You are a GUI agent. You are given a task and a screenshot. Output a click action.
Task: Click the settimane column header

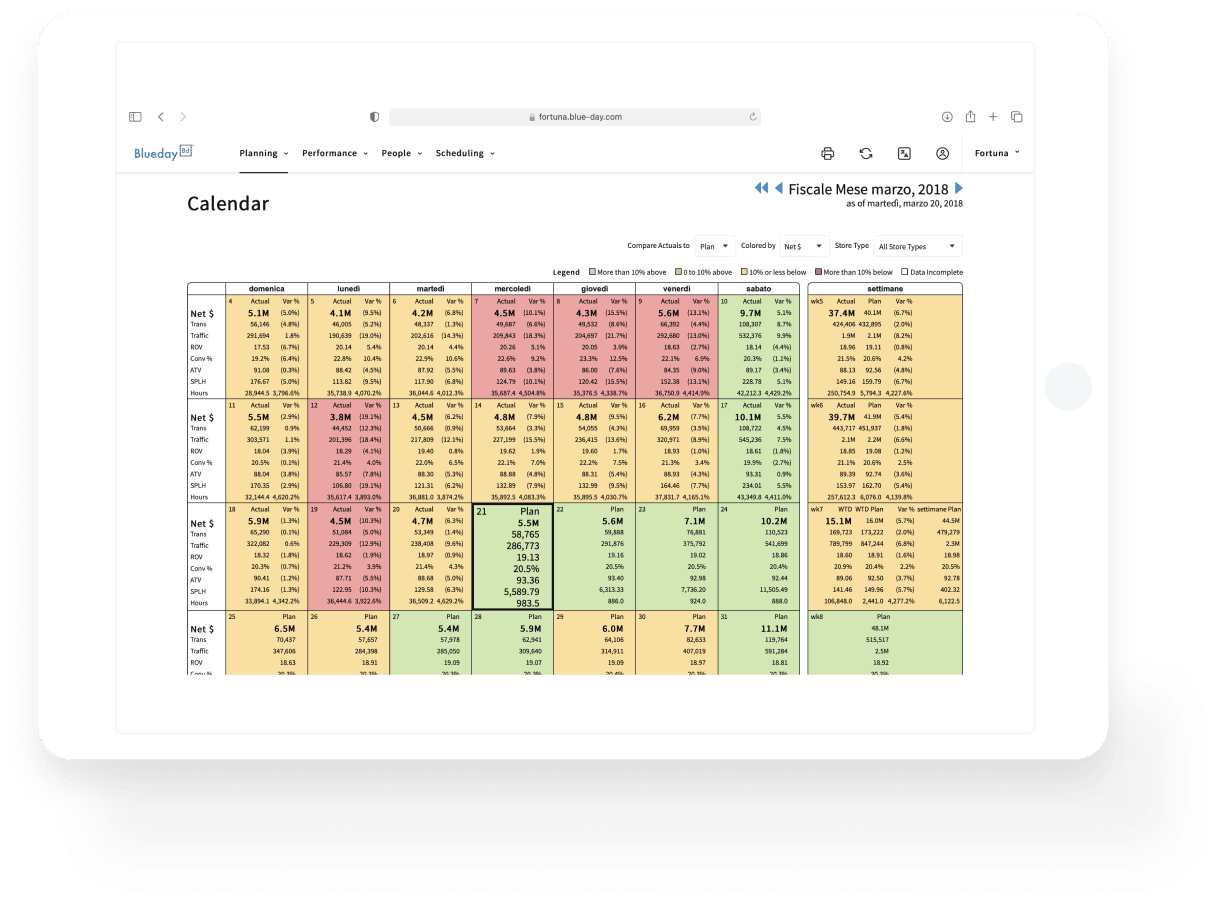click(x=885, y=288)
